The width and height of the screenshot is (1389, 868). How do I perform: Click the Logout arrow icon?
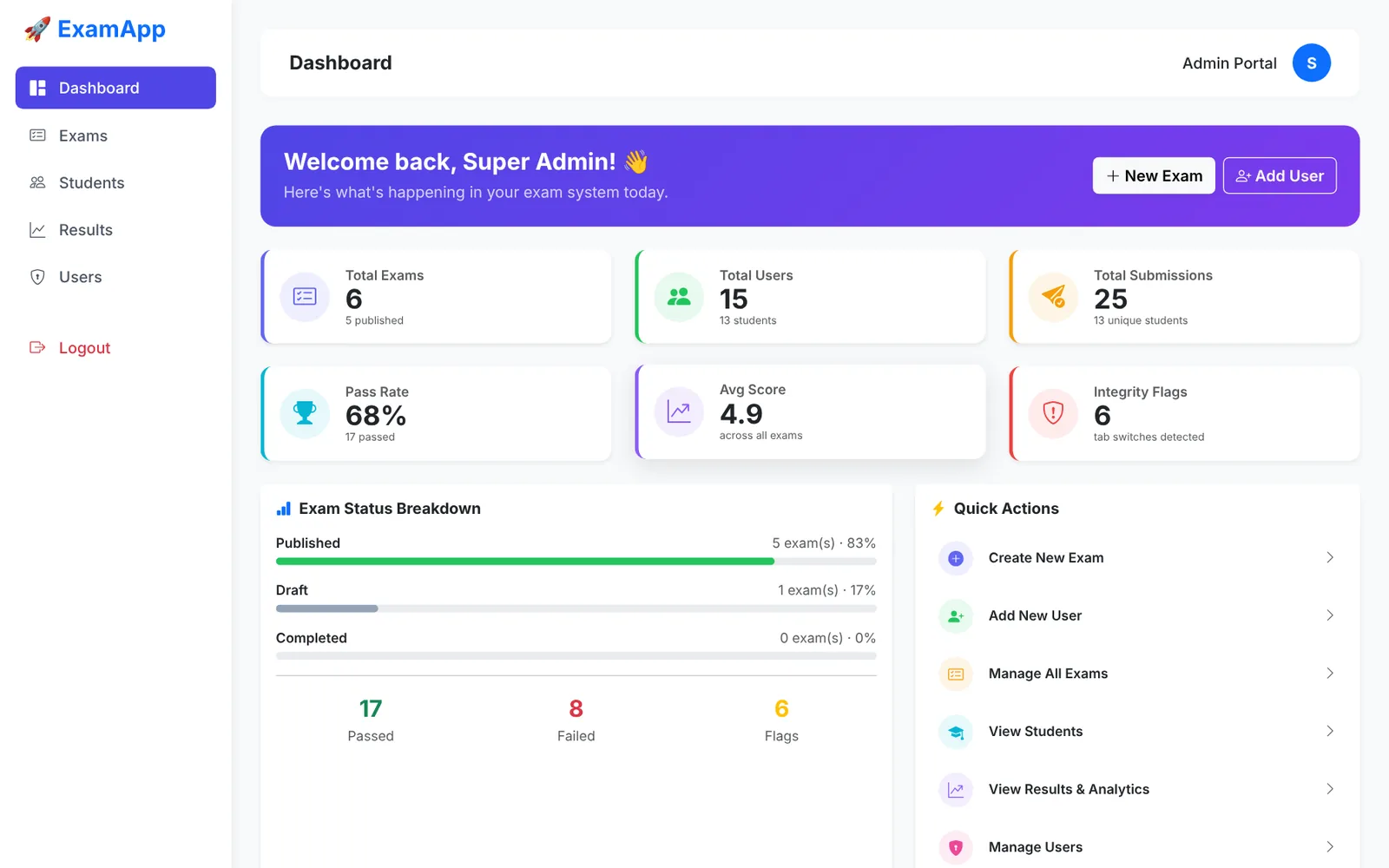(x=37, y=347)
